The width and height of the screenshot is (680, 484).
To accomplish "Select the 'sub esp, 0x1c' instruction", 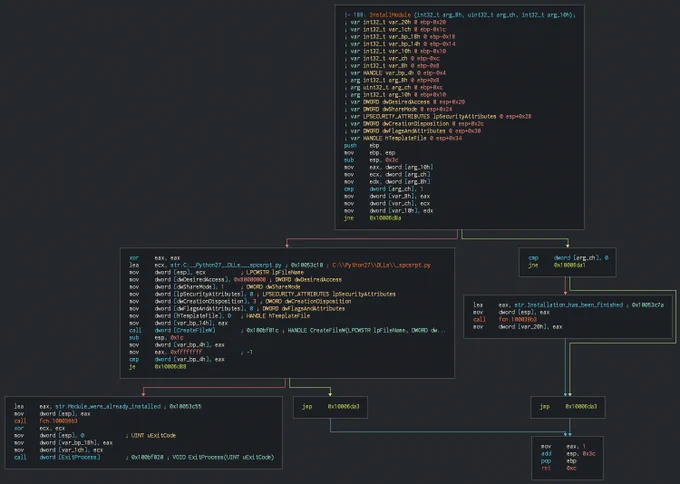I will click(156, 337).
